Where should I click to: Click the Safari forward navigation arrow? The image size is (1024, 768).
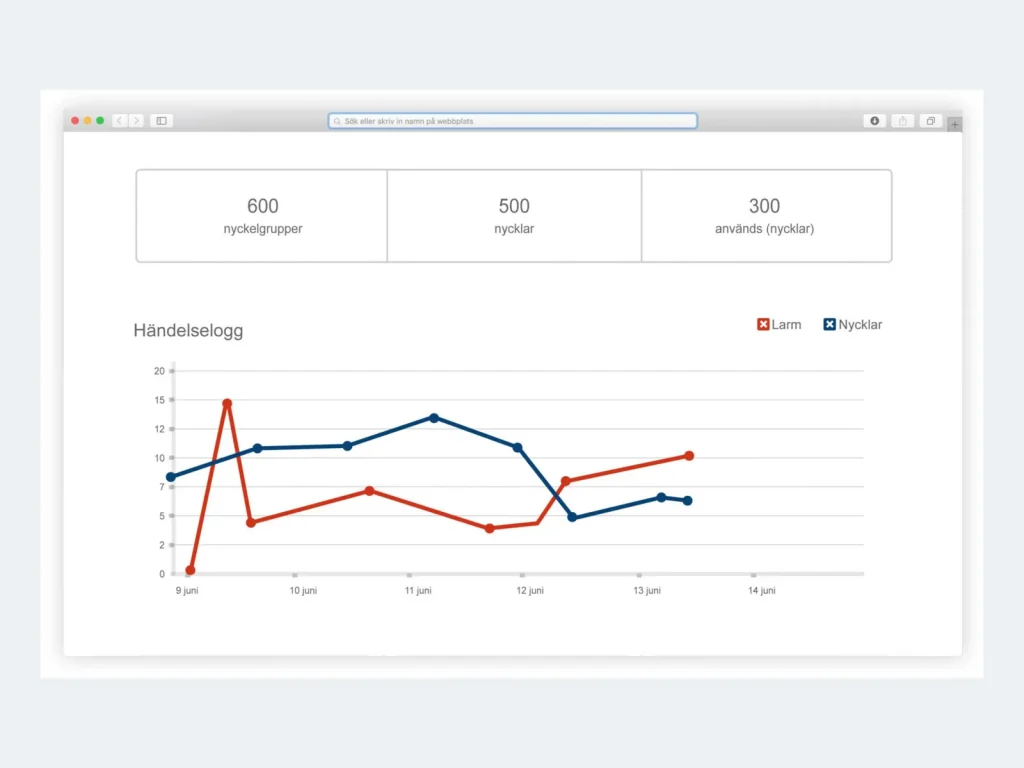click(x=136, y=121)
